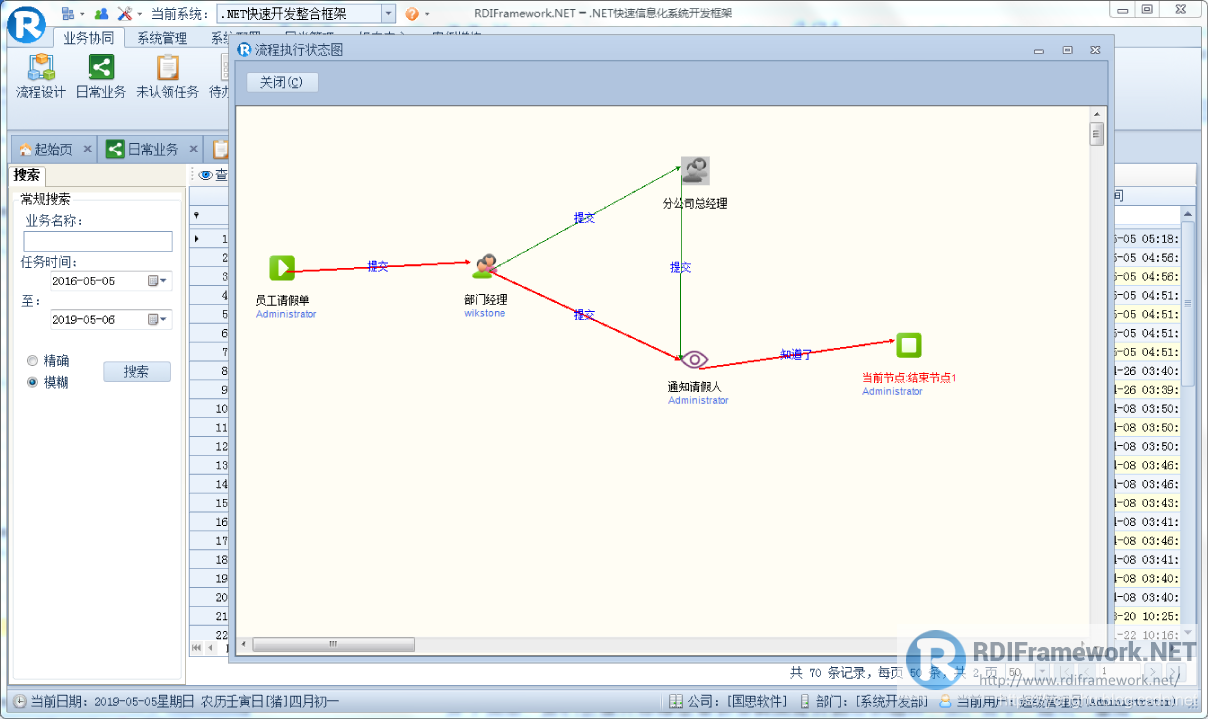Click the help question mark icon
This screenshot has width=1208, height=719.
click(x=411, y=14)
